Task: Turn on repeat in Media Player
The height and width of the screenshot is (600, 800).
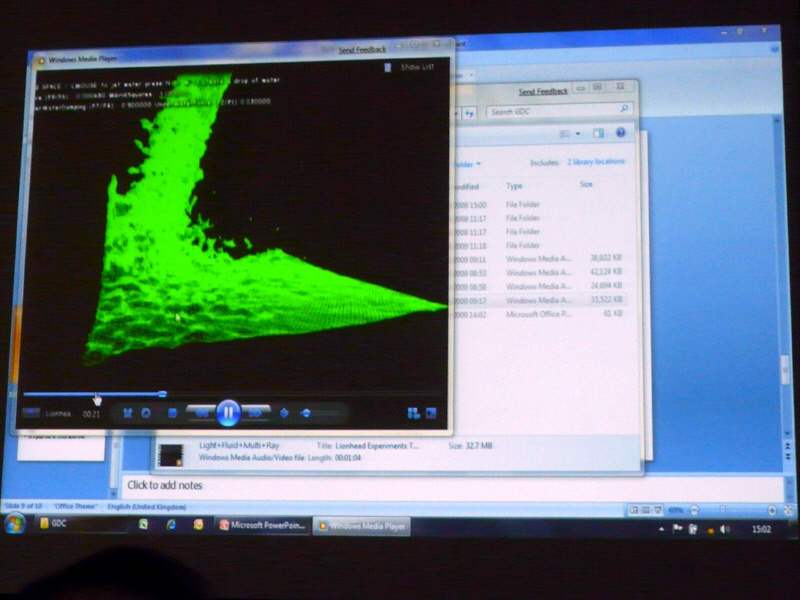Action: click(x=146, y=413)
